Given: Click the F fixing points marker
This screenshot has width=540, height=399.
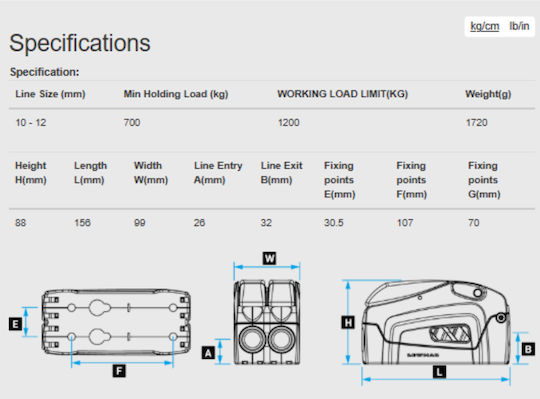Looking at the screenshot, I should [119, 371].
